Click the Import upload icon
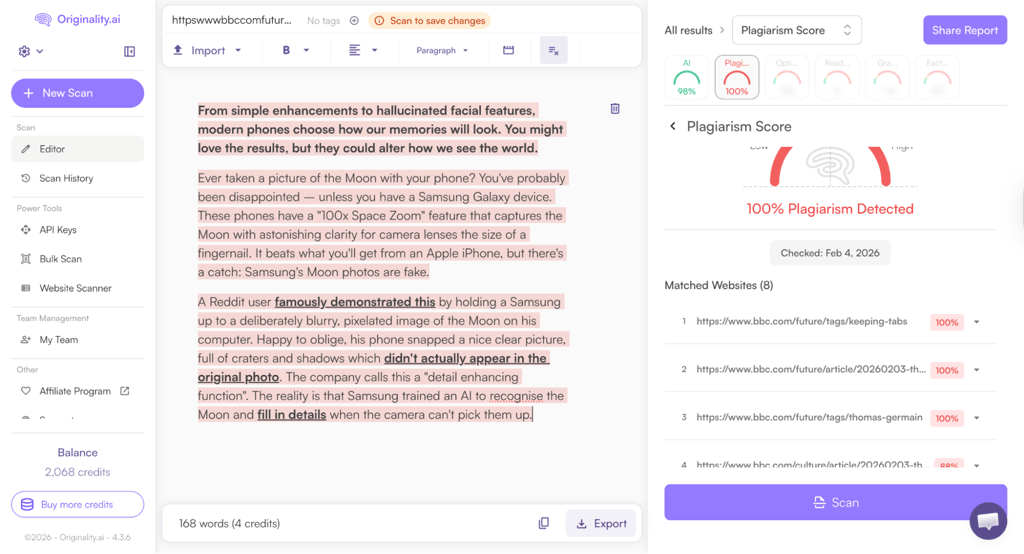Screen dimensions: 1024x554 tap(178, 50)
